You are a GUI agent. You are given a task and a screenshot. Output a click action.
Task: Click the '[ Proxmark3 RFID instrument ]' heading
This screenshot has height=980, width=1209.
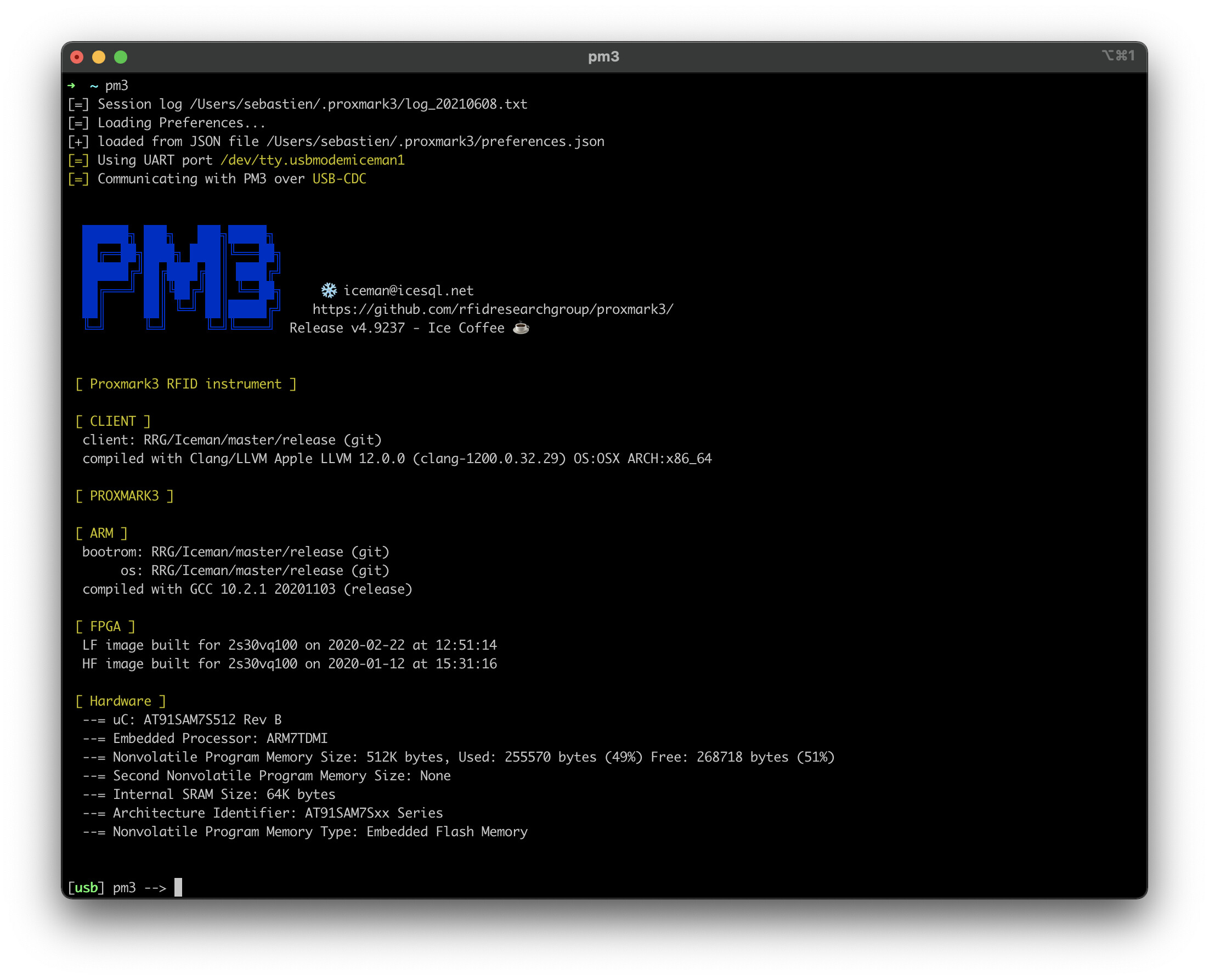[186, 384]
